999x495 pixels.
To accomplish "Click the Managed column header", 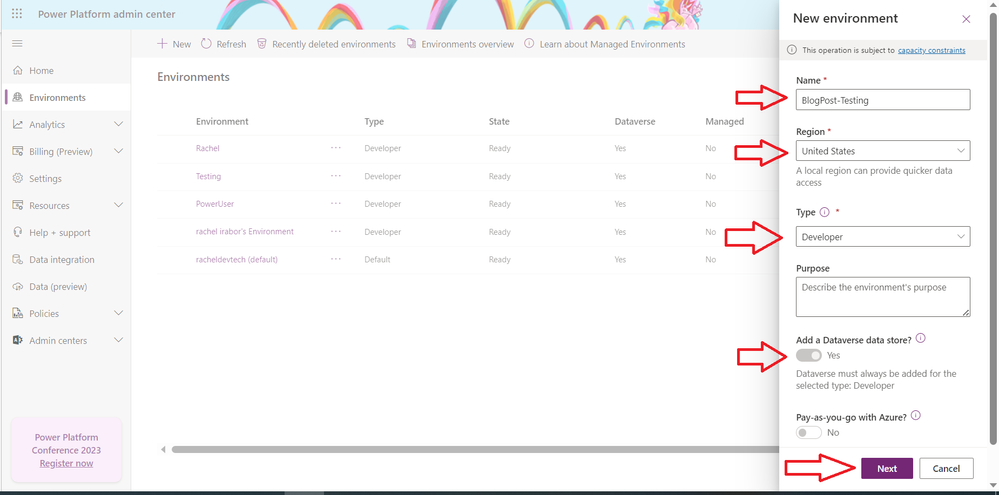I will 724,121.
